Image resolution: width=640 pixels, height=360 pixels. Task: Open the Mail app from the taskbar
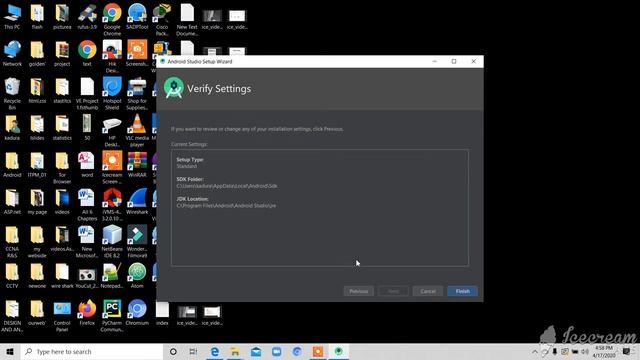click(x=256, y=351)
